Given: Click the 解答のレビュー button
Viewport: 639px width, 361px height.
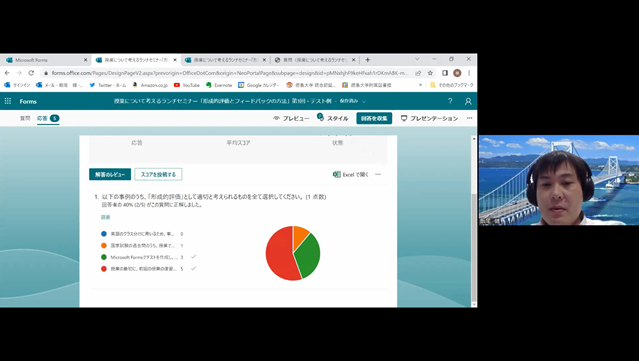Looking at the screenshot, I should pos(110,174).
